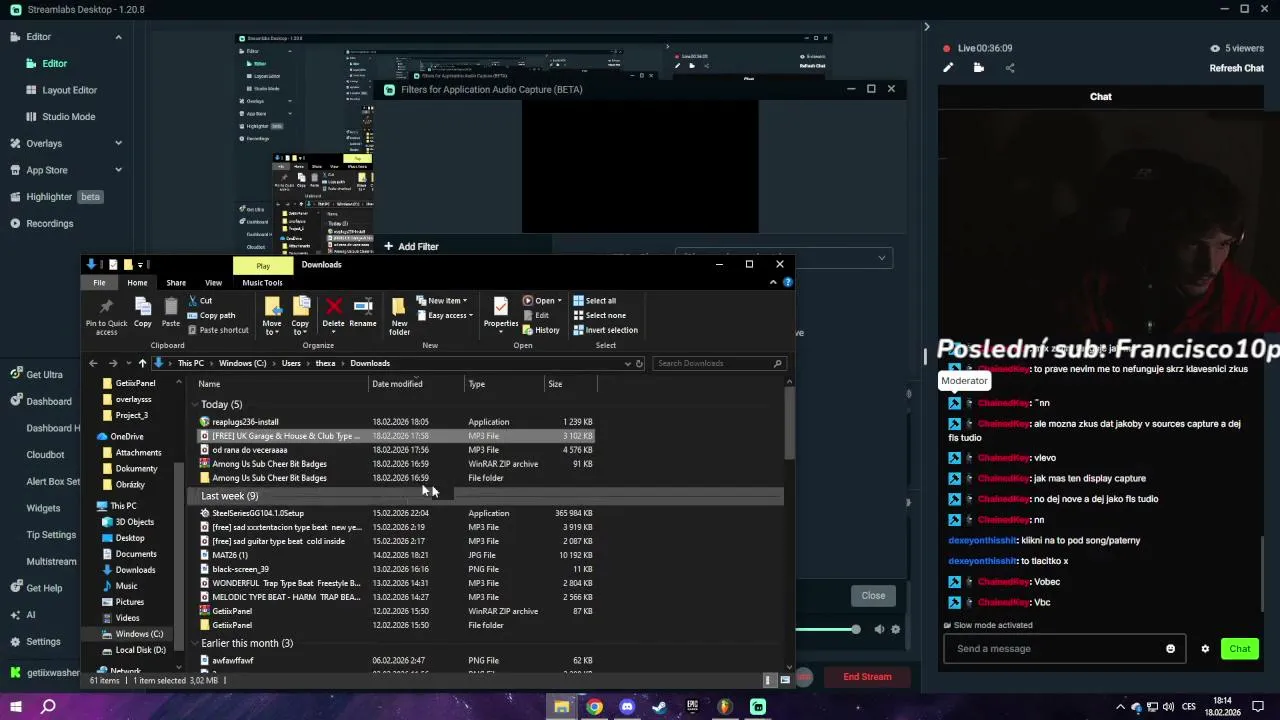Mute the audio source speaker icon in mixer

click(x=879, y=629)
